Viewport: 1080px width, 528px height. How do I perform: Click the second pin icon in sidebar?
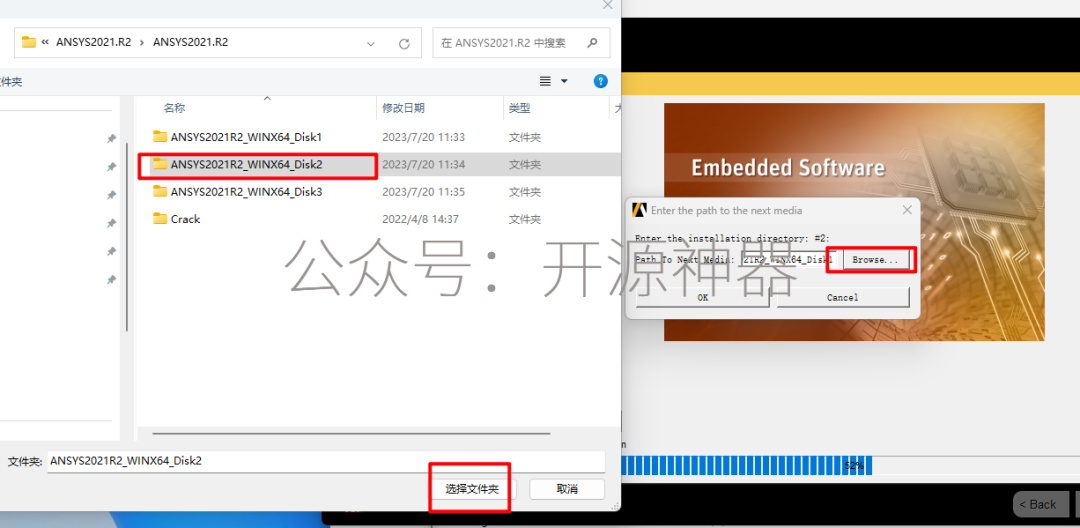111,167
